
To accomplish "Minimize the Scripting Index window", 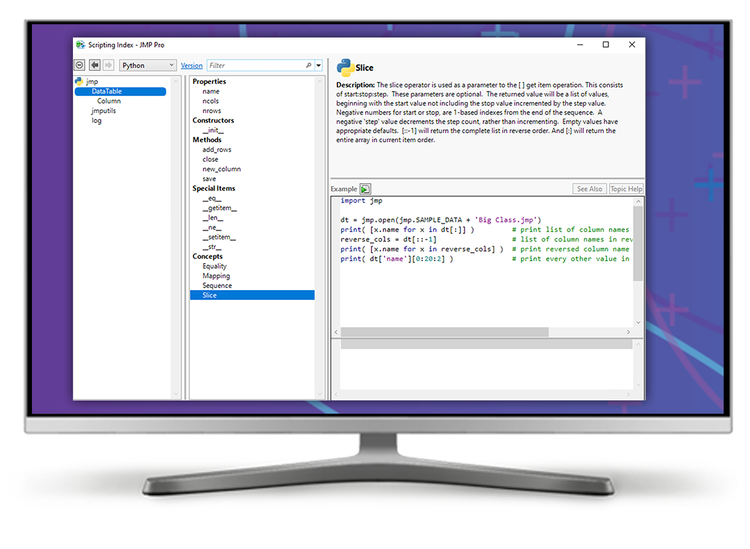I will 580,44.
